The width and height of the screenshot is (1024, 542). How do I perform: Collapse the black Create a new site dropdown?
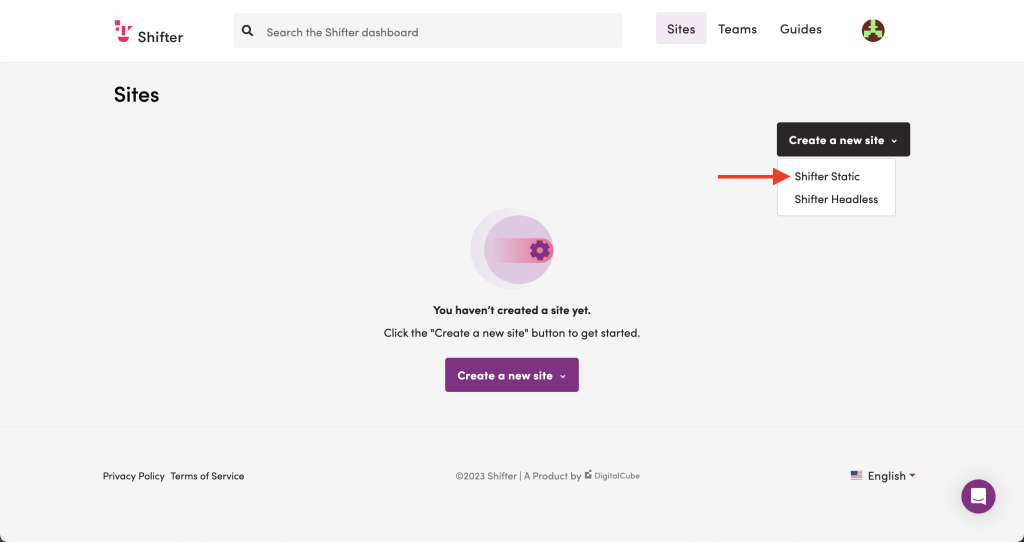click(843, 139)
